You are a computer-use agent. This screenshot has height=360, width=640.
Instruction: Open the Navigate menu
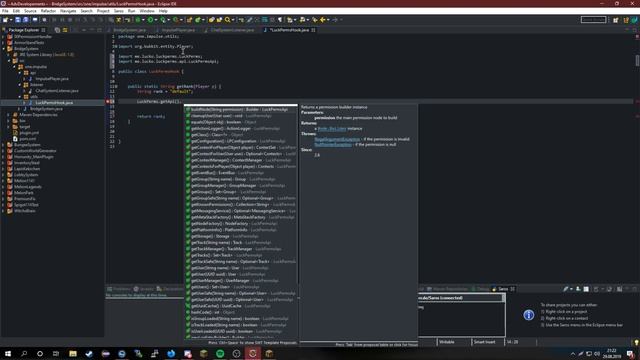[68, 11]
